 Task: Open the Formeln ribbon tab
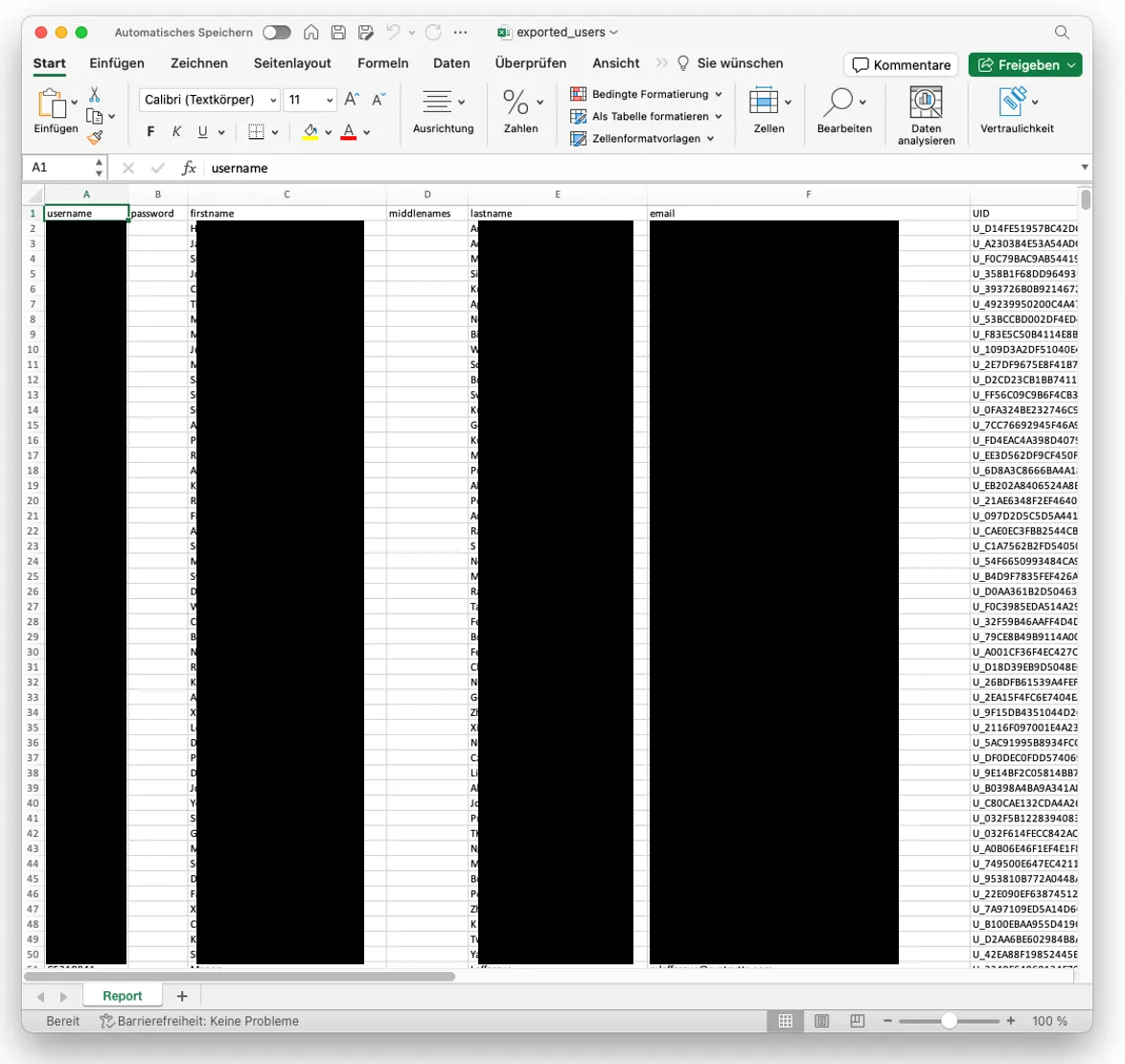pos(382,63)
